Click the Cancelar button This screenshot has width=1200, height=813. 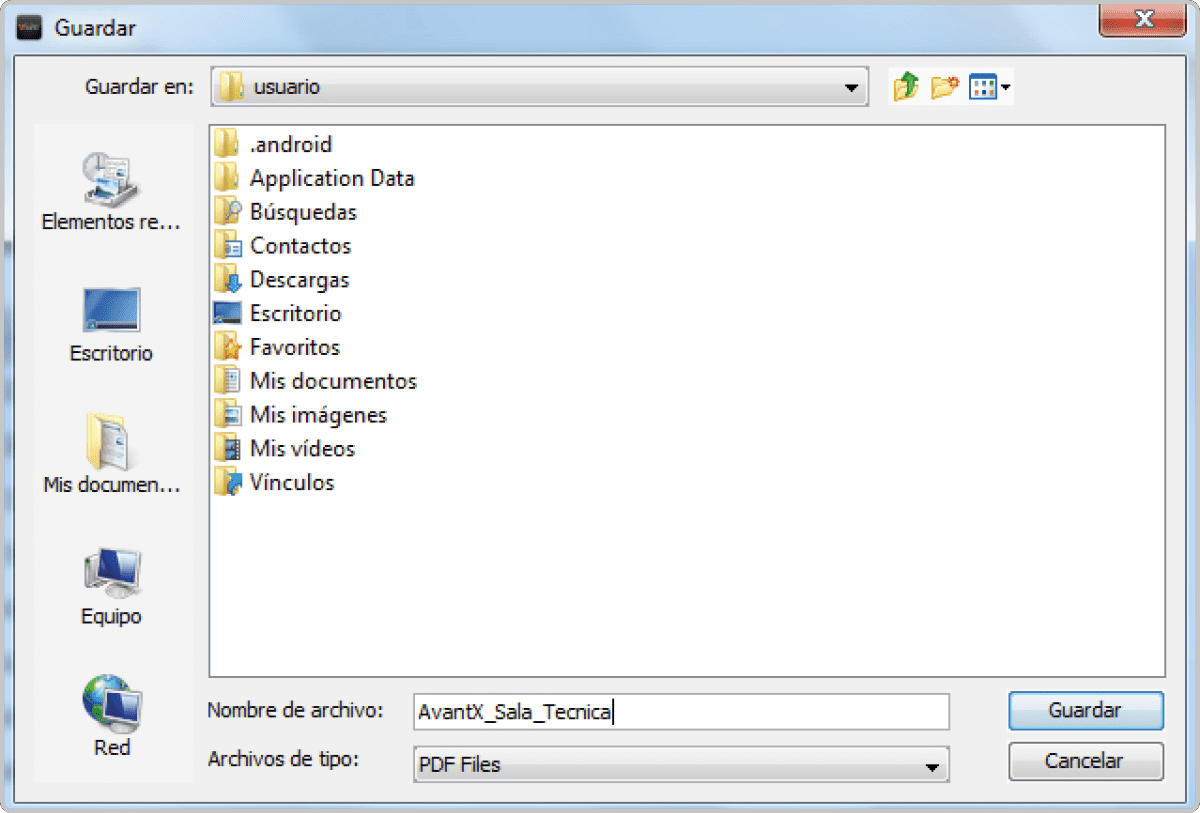(1086, 761)
